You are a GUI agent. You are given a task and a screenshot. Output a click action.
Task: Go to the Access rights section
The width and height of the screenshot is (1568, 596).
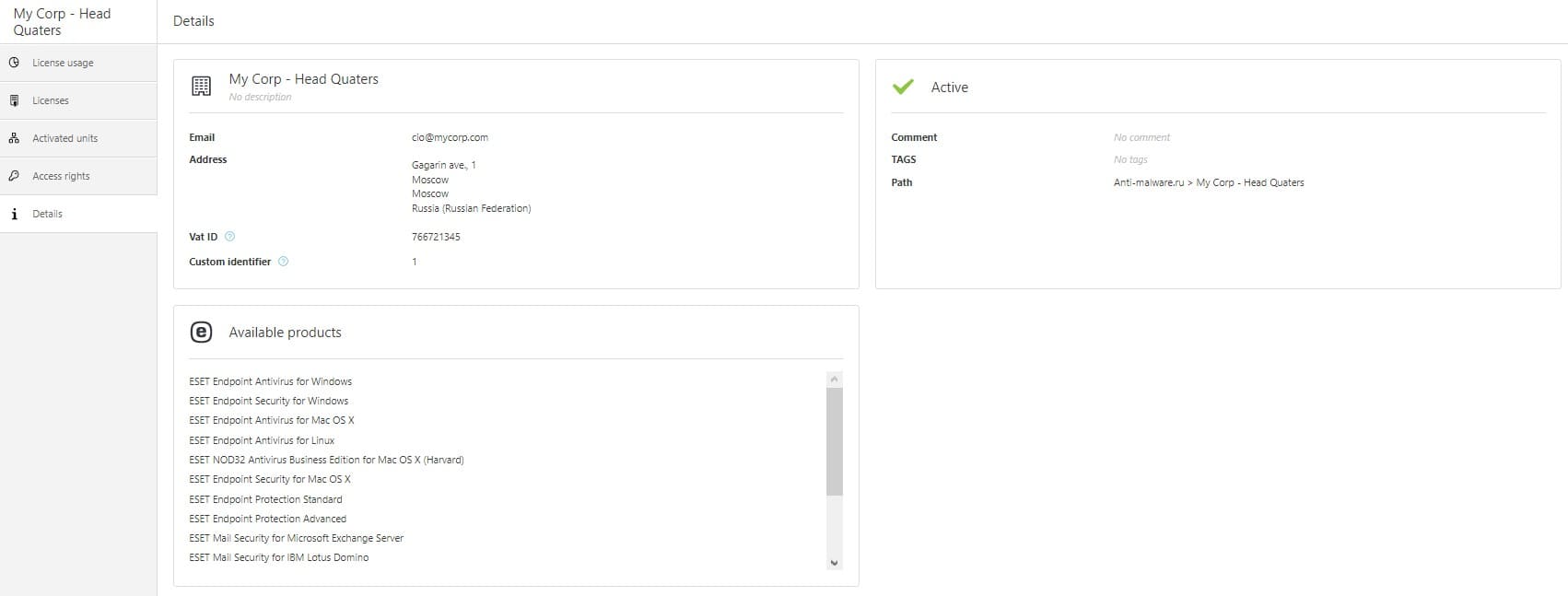[61, 176]
